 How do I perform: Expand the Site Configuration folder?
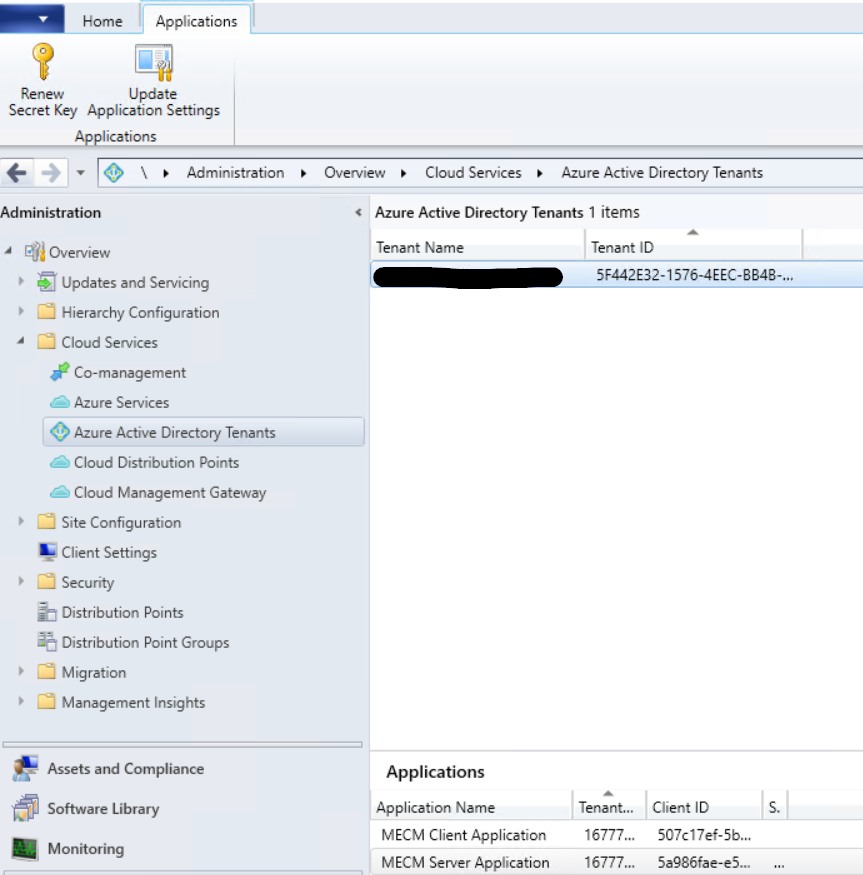(21, 522)
